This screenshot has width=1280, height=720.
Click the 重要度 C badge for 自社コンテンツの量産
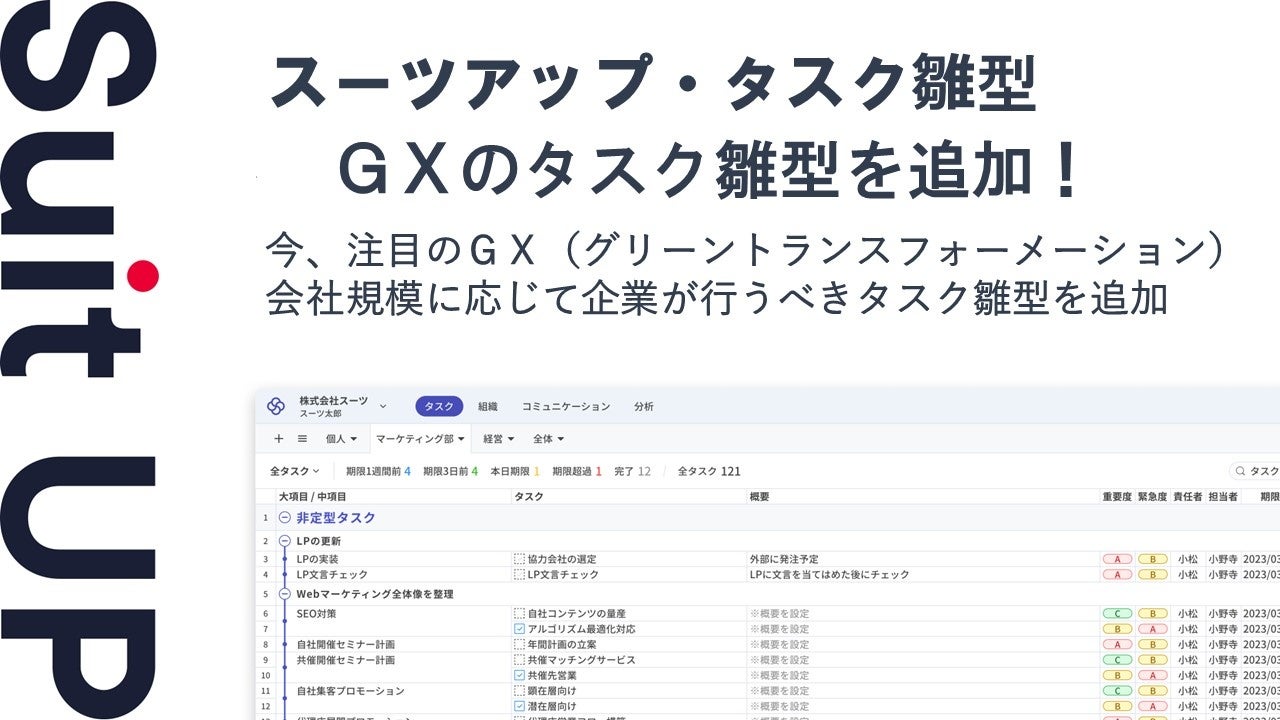point(1116,614)
